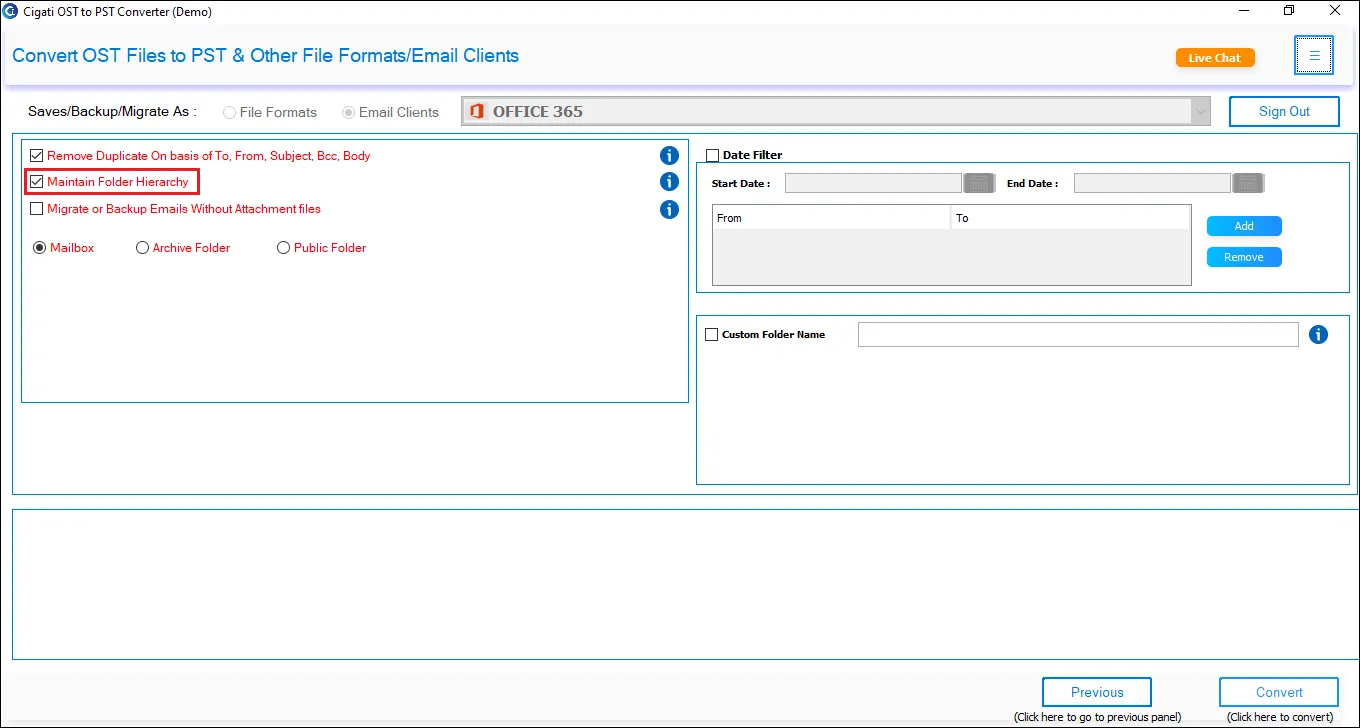Image resolution: width=1360 pixels, height=728 pixels.
Task: Expand the OFFICE 365 dropdown
Action: [1201, 112]
